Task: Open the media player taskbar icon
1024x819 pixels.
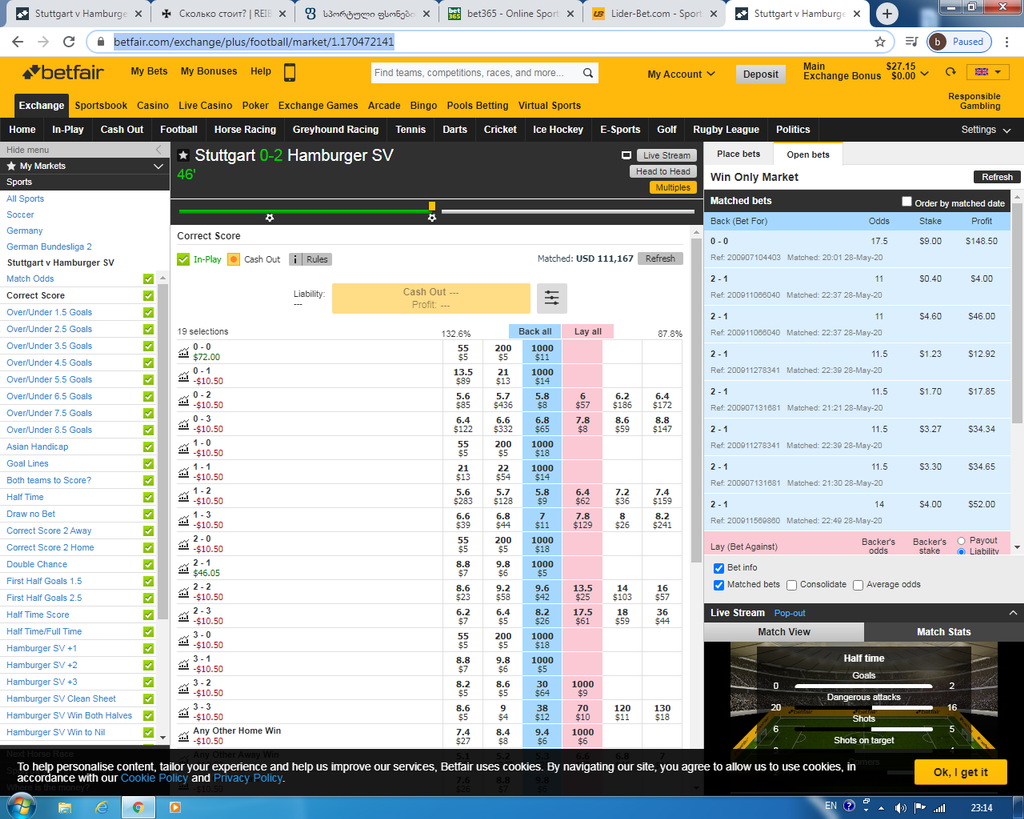Action: tap(175, 808)
